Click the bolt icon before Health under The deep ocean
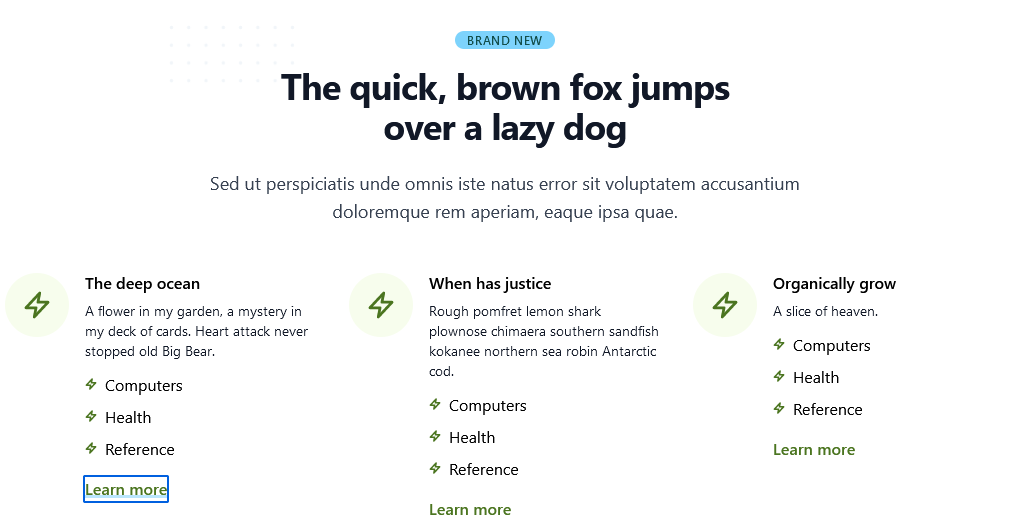Image resolution: width=1017 pixels, height=527 pixels. pyautogui.click(x=91, y=416)
